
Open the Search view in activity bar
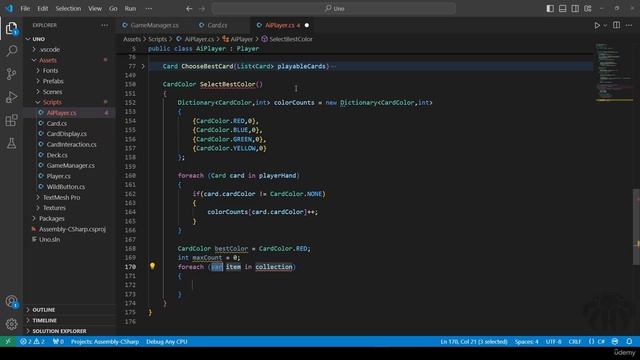(11, 51)
